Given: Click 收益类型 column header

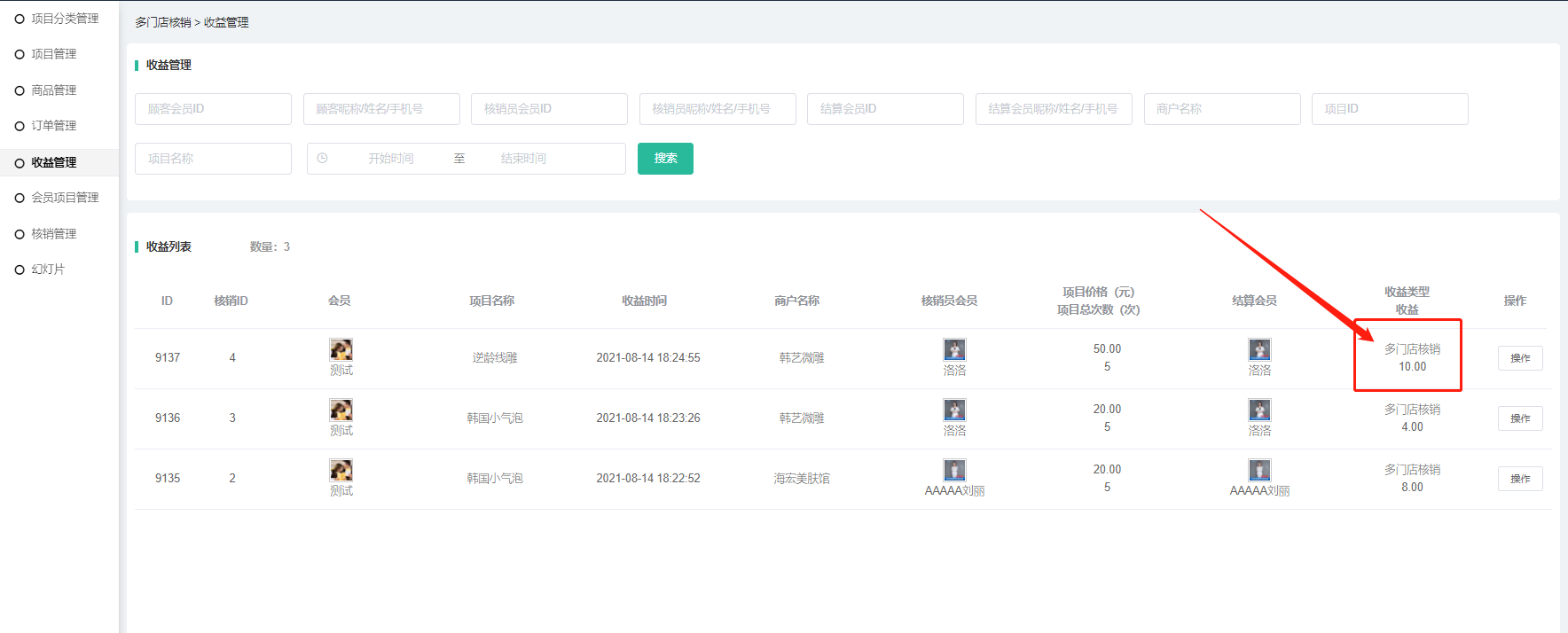Looking at the screenshot, I should tap(1407, 293).
